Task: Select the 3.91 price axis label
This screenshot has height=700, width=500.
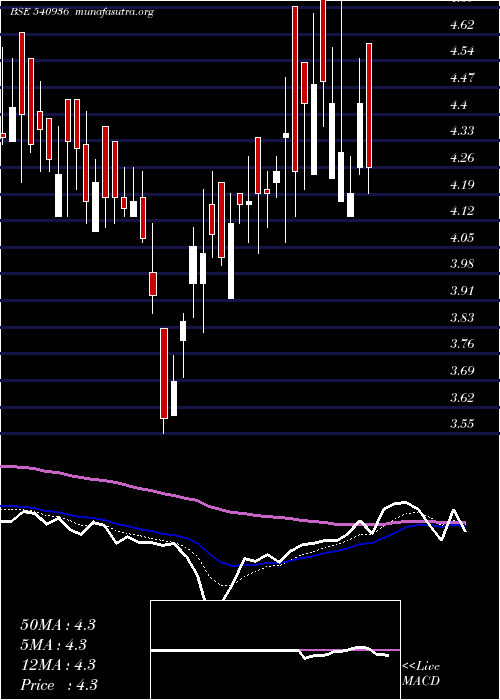Action: pyautogui.click(x=462, y=291)
